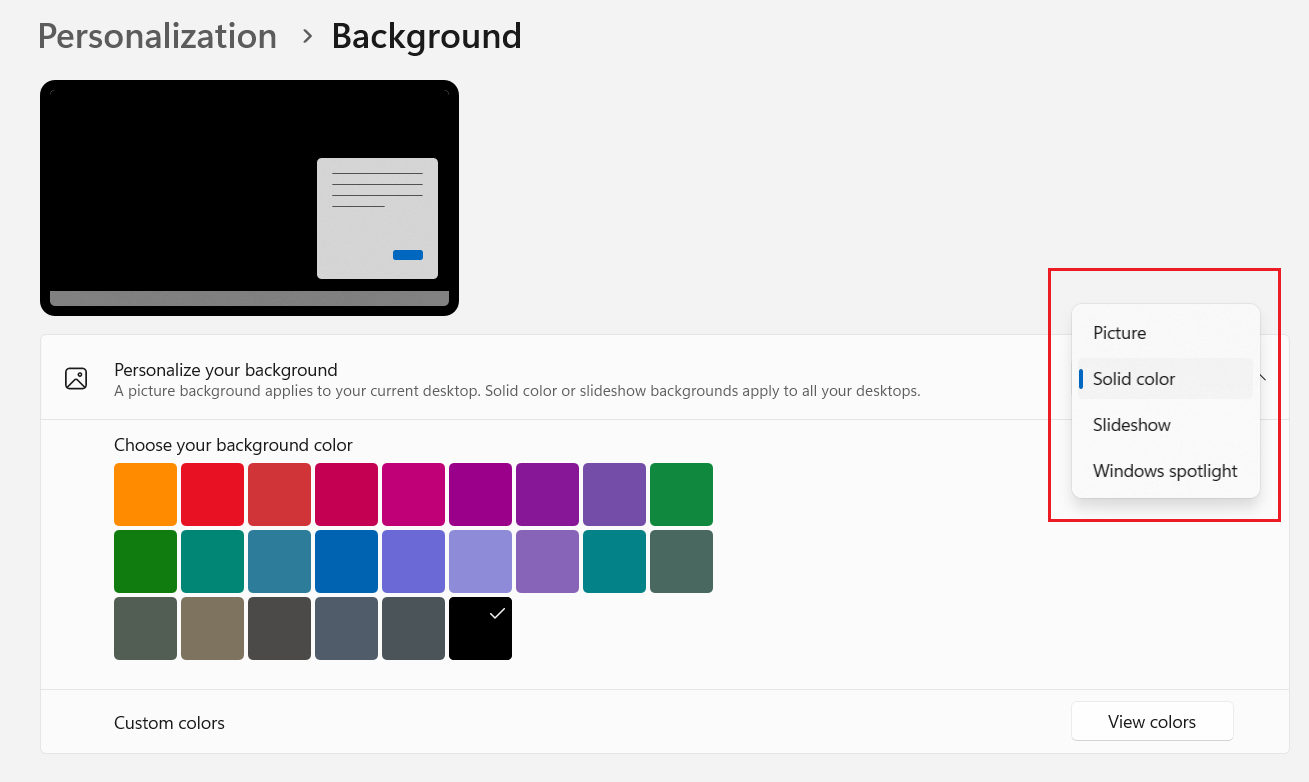The image size is (1309, 782).
Task: Click the Custom colors row label
Action: coord(169,723)
